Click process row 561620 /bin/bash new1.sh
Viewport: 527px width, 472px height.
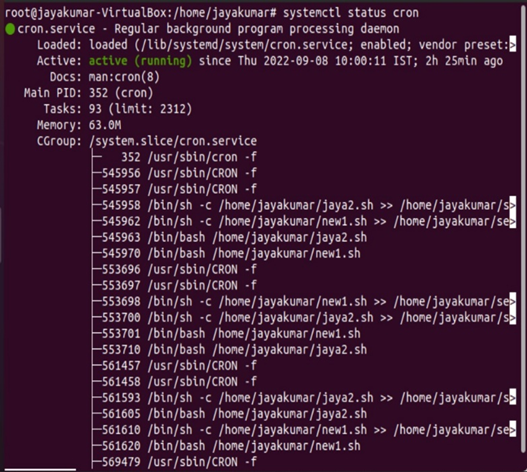pyautogui.click(x=231, y=446)
